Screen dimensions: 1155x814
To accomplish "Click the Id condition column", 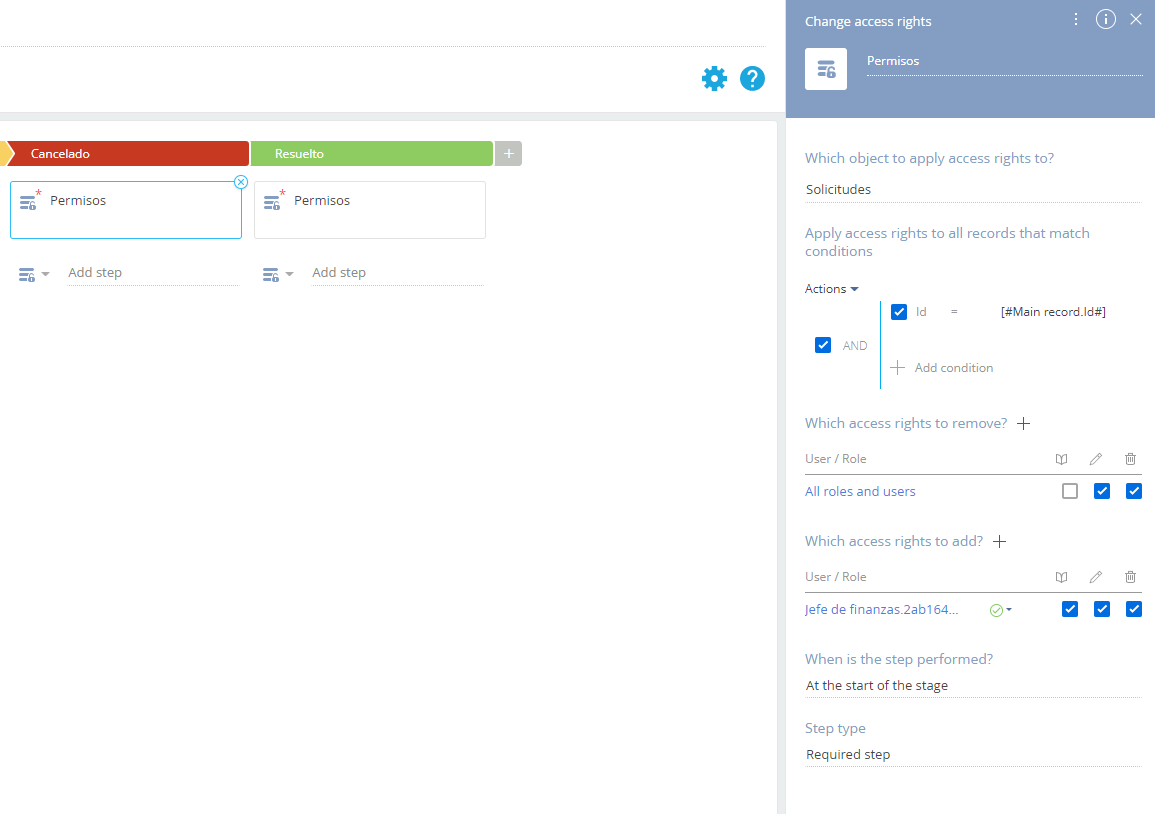I will [x=921, y=312].
